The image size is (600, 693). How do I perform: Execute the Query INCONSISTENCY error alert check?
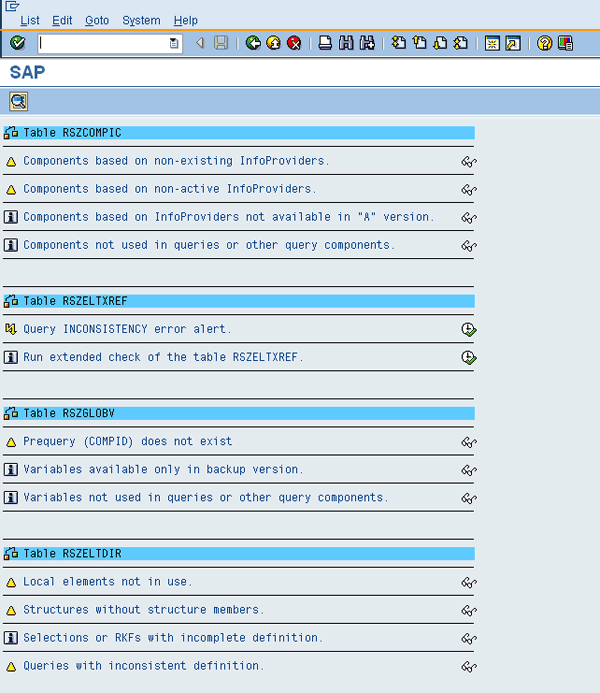click(469, 330)
